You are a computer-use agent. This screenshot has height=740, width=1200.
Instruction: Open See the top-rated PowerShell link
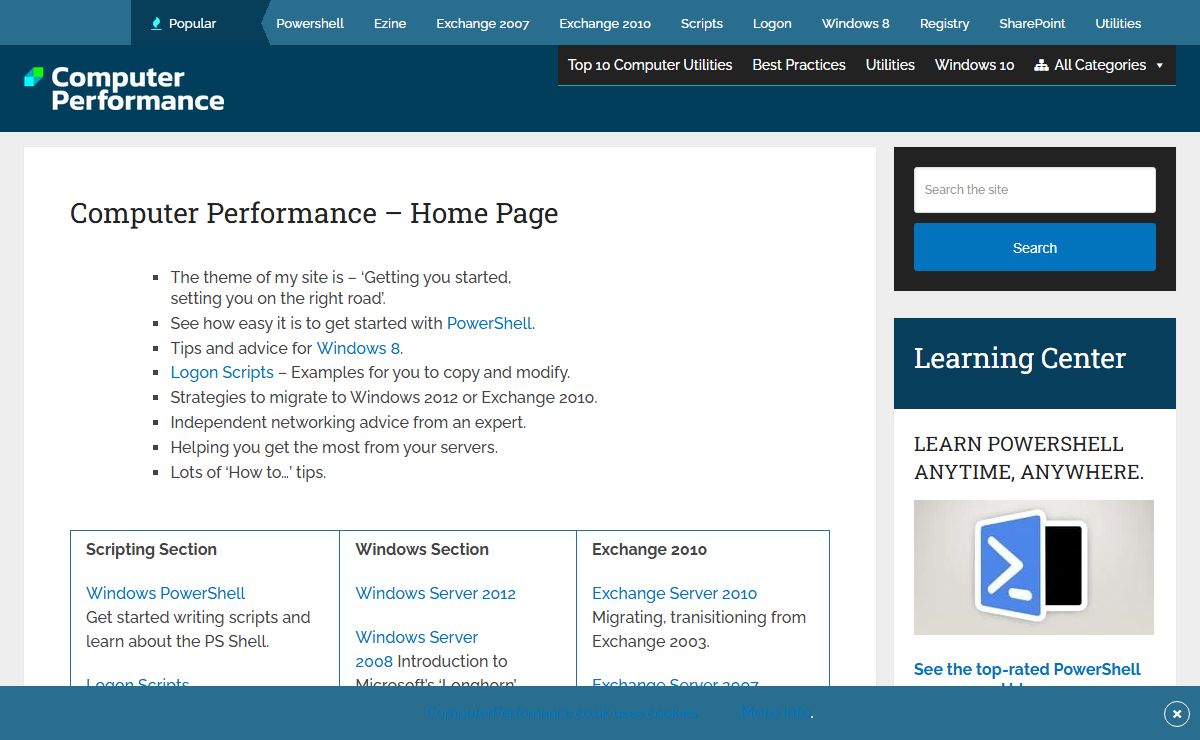1027,669
